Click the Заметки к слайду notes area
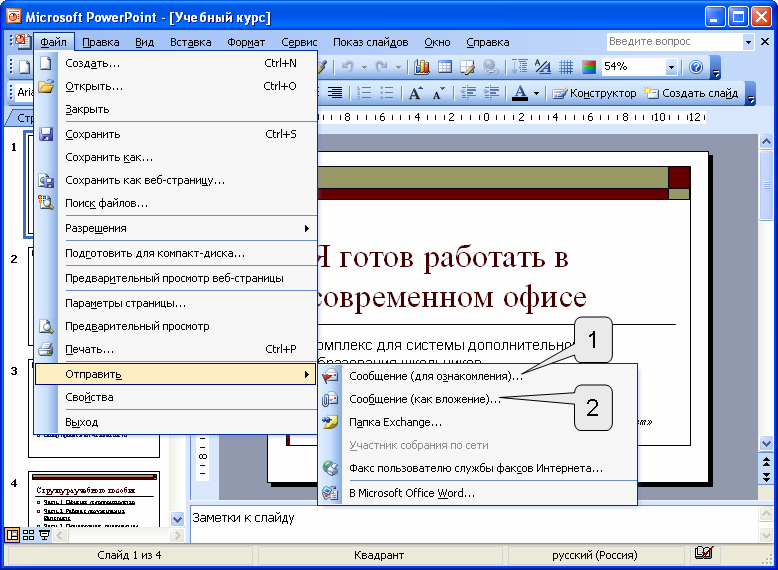The height and width of the screenshot is (570, 778). tap(473, 524)
